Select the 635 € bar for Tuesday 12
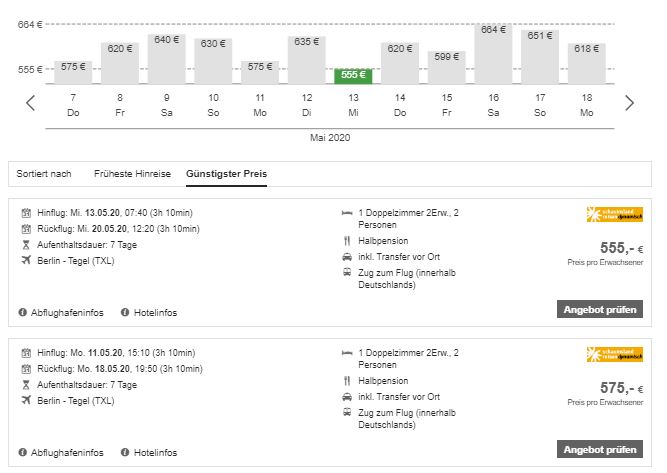667x473 pixels. [x=306, y=60]
